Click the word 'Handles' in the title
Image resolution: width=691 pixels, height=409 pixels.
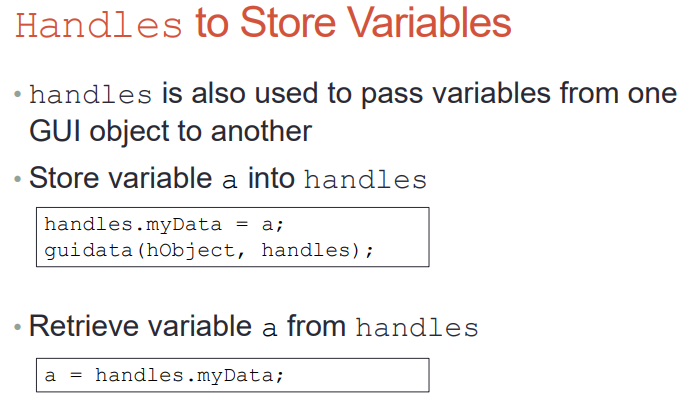99,26
